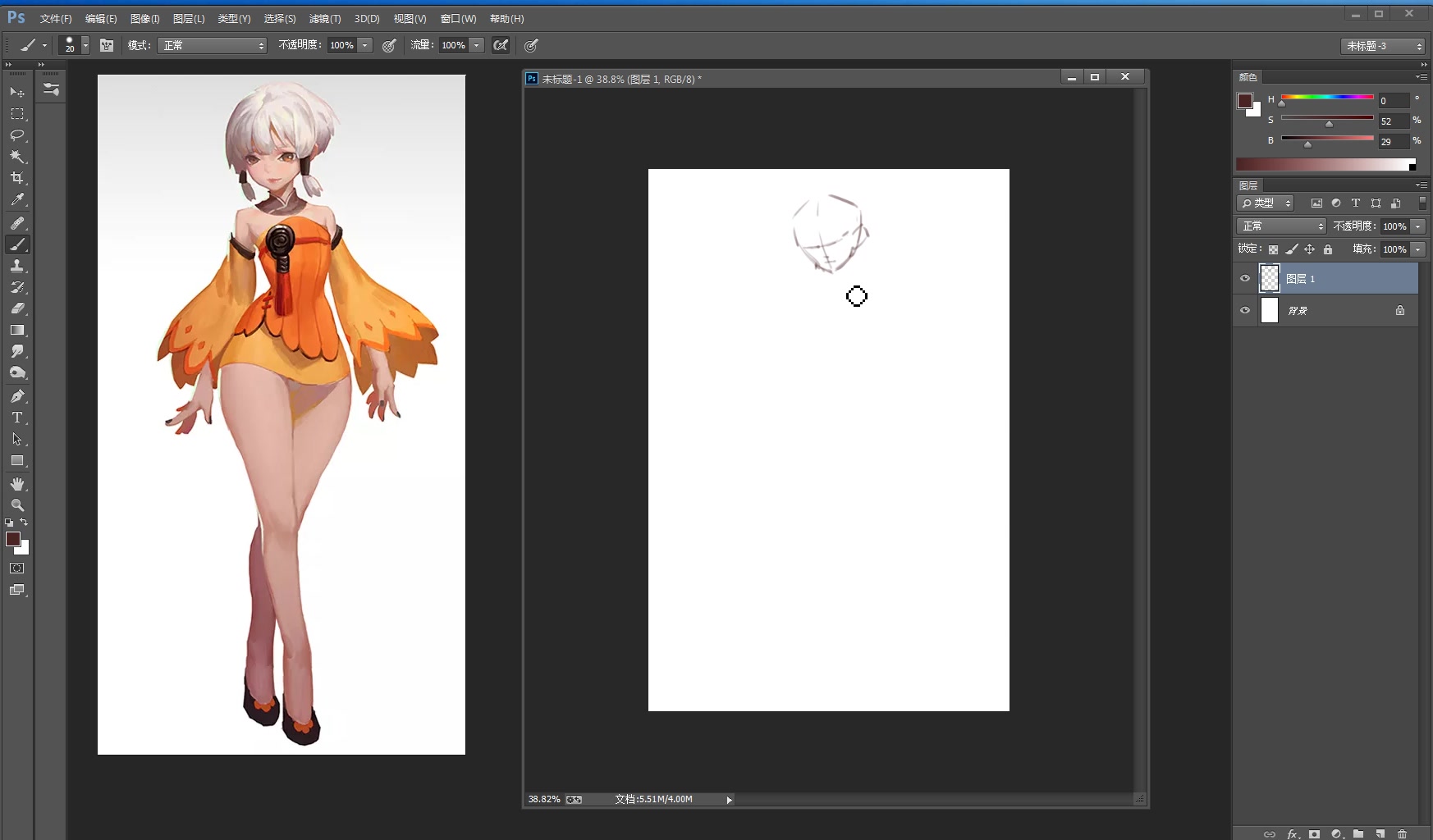This screenshot has width=1433, height=840.
Task: Select the Sponge/Dodge tool
Action: 17,372
